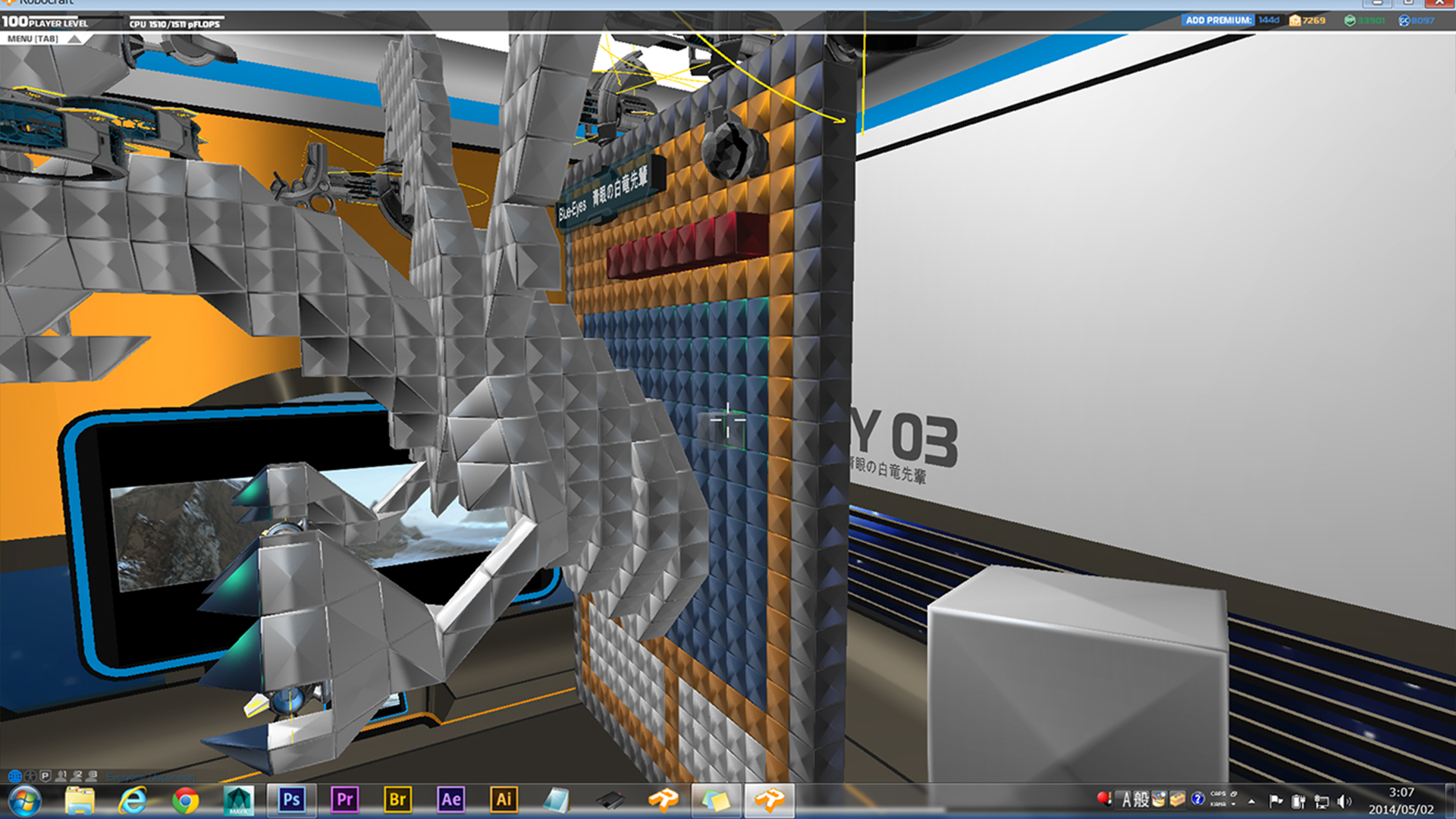
Task: Click the premium days remaining 144d
Action: tap(1269, 20)
